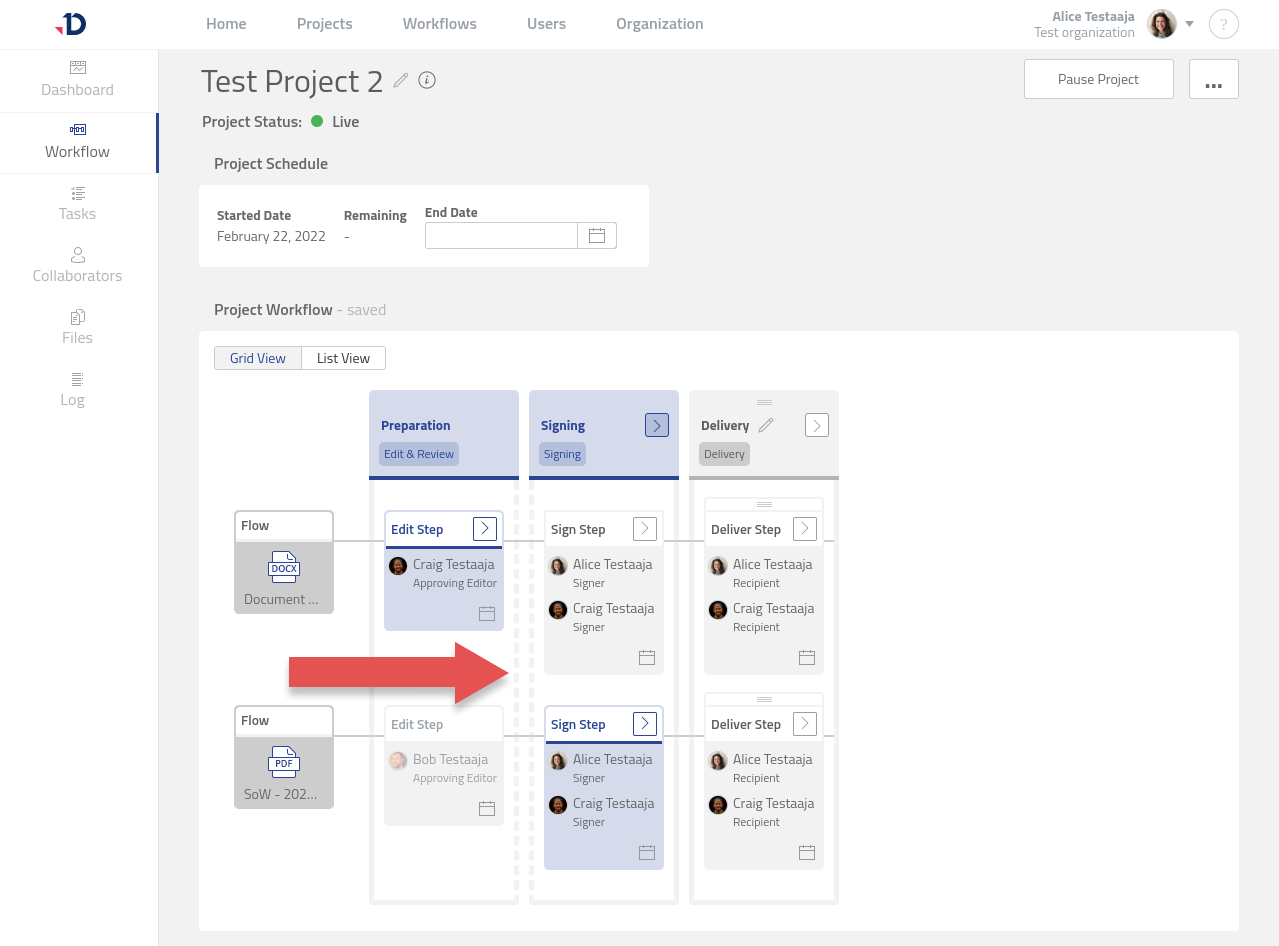Go to the Tasks sidebar tab
This screenshot has height=946, width=1279.
tap(77, 203)
